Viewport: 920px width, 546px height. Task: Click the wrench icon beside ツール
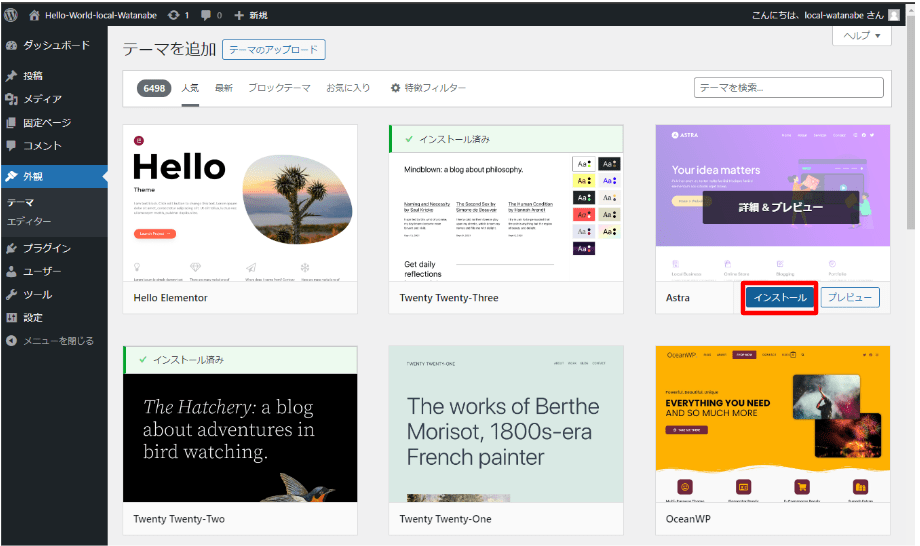[11, 294]
